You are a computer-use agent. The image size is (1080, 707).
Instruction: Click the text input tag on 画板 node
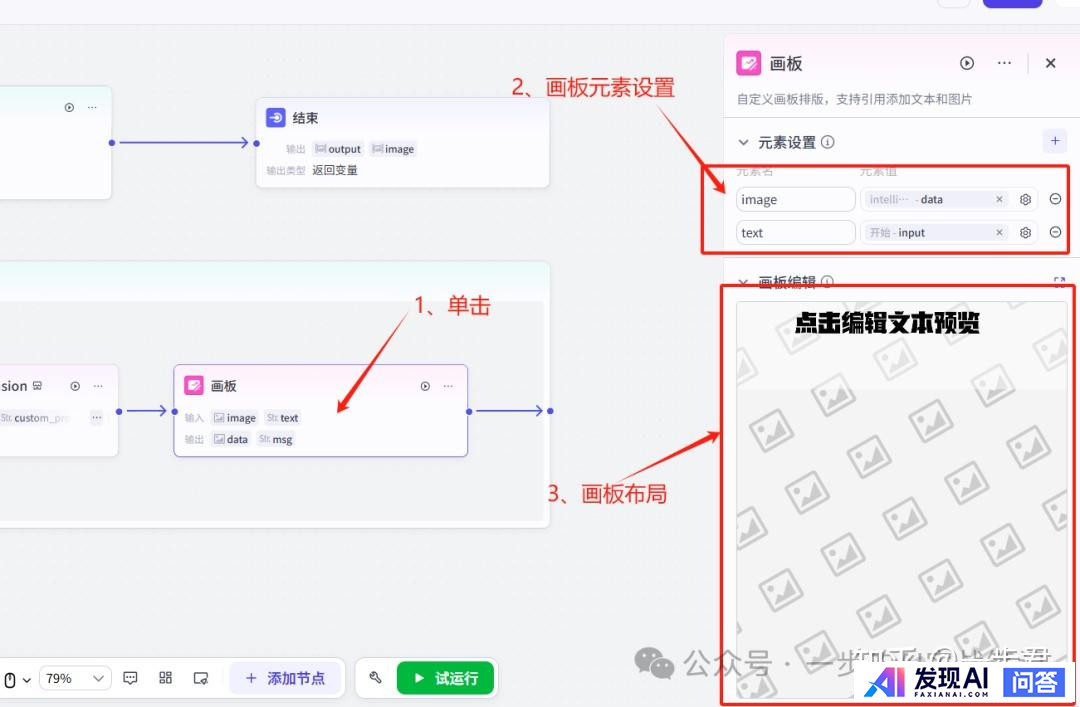282,418
